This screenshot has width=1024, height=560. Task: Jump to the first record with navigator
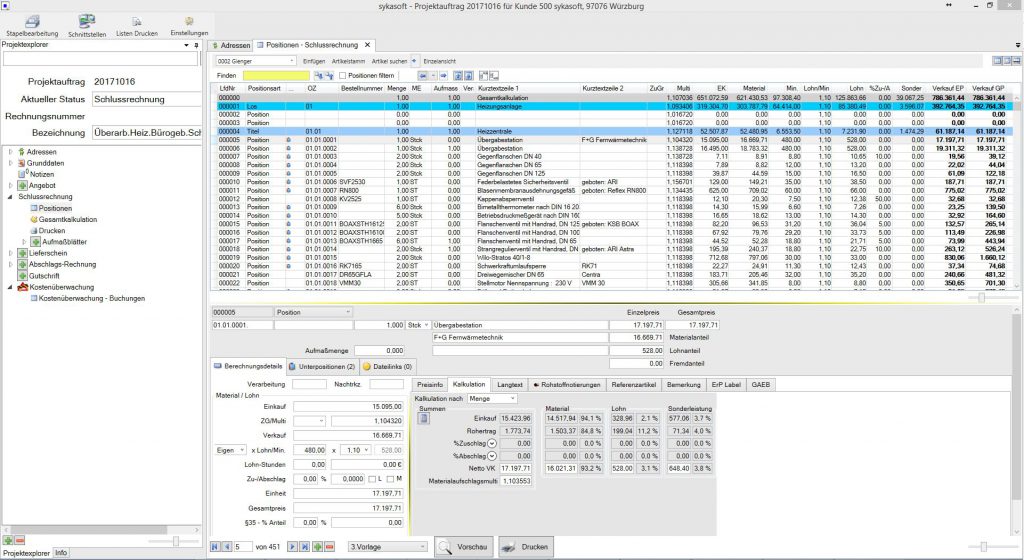point(215,547)
